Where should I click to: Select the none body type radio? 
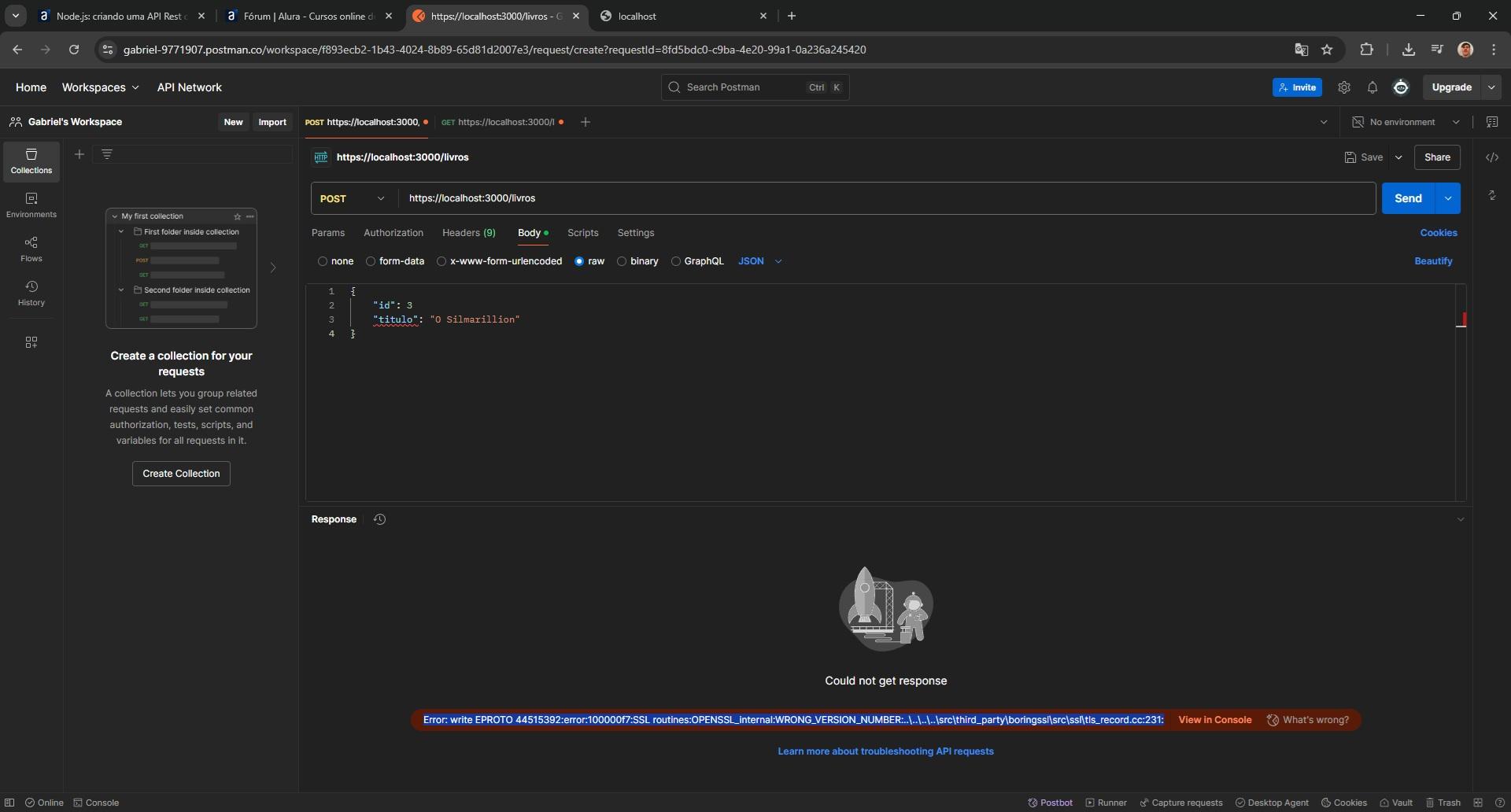click(323, 261)
